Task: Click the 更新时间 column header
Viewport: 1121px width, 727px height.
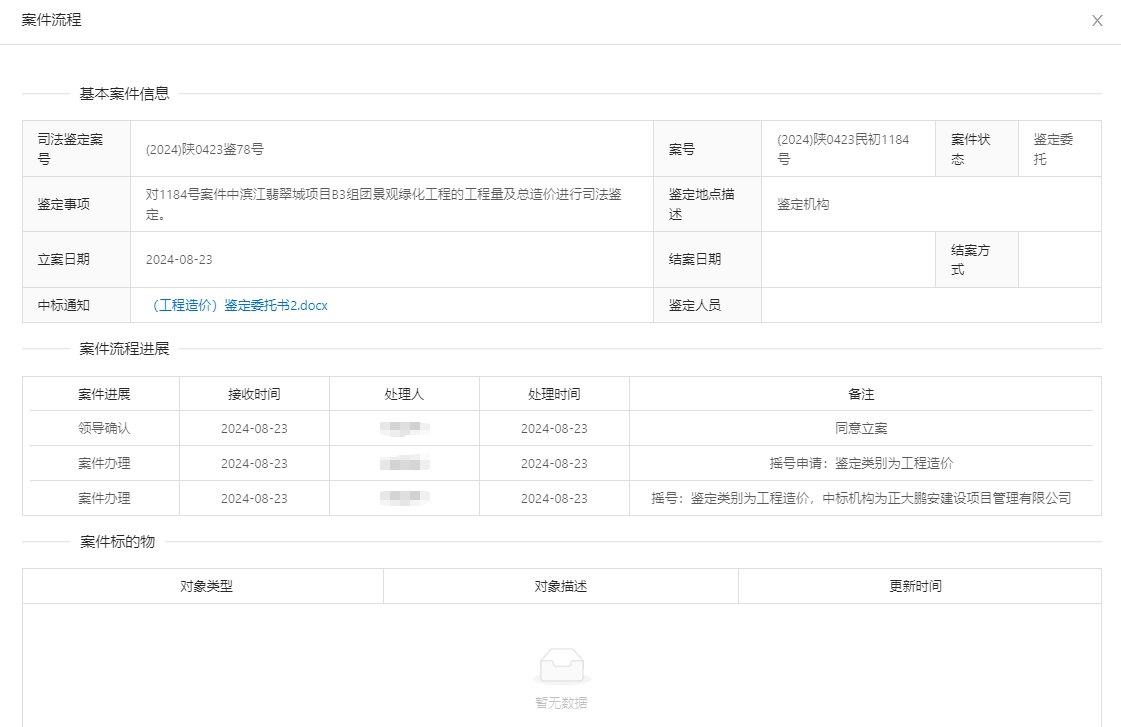Action: click(915, 586)
